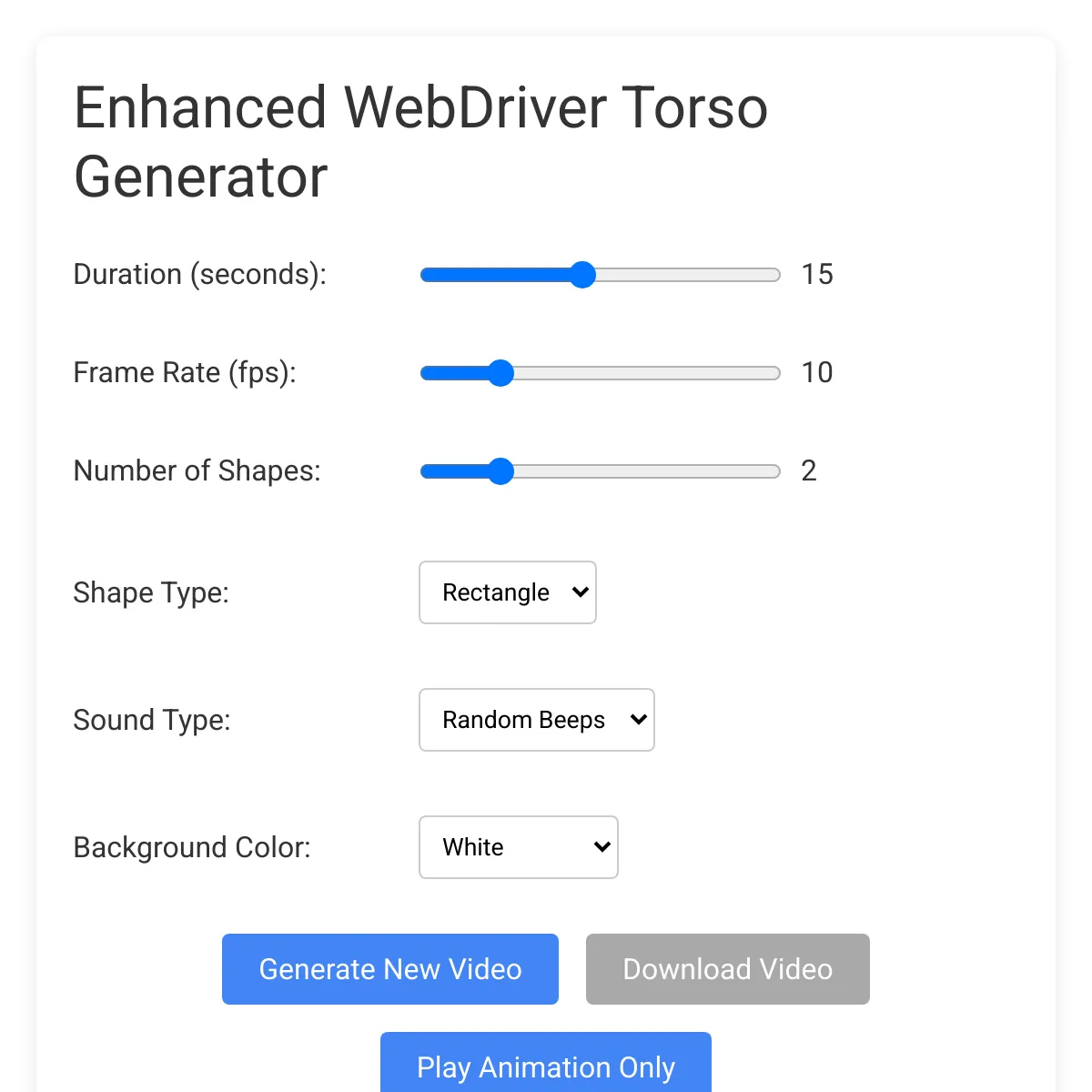Viewport: 1092px width, 1092px height.
Task: Click the Frame Rate value 10
Action: [x=817, y=373]
